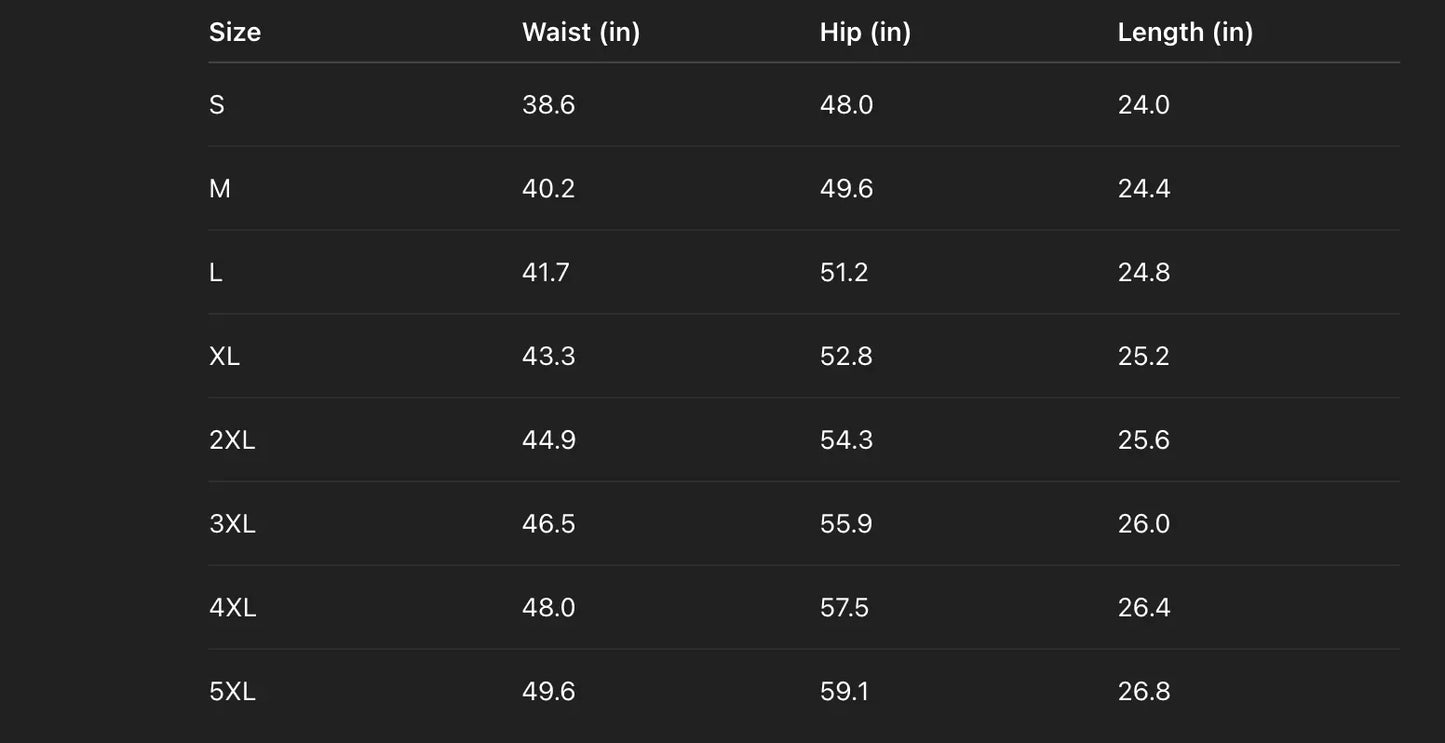Select the 5XL size row label

pyautogui.click(x=232, y=692)
